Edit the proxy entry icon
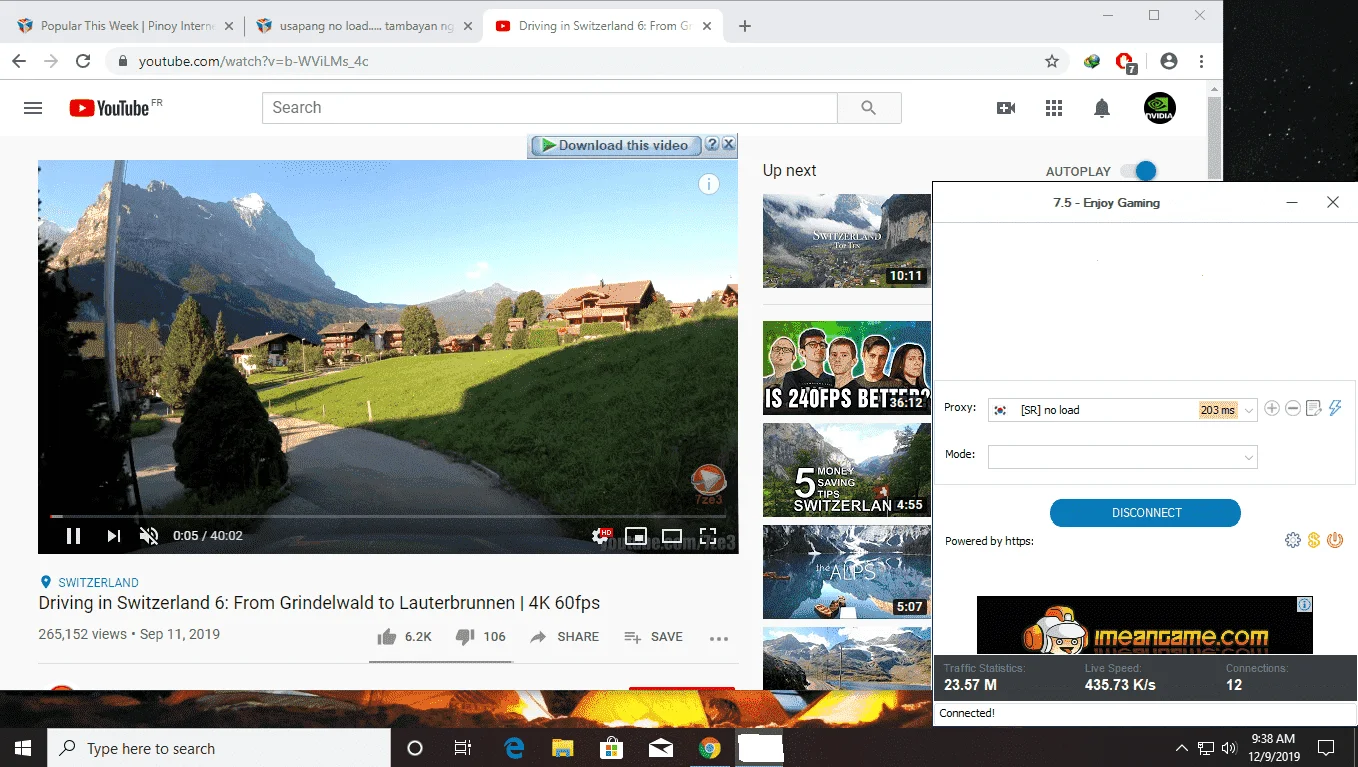 click(1314, 408)
